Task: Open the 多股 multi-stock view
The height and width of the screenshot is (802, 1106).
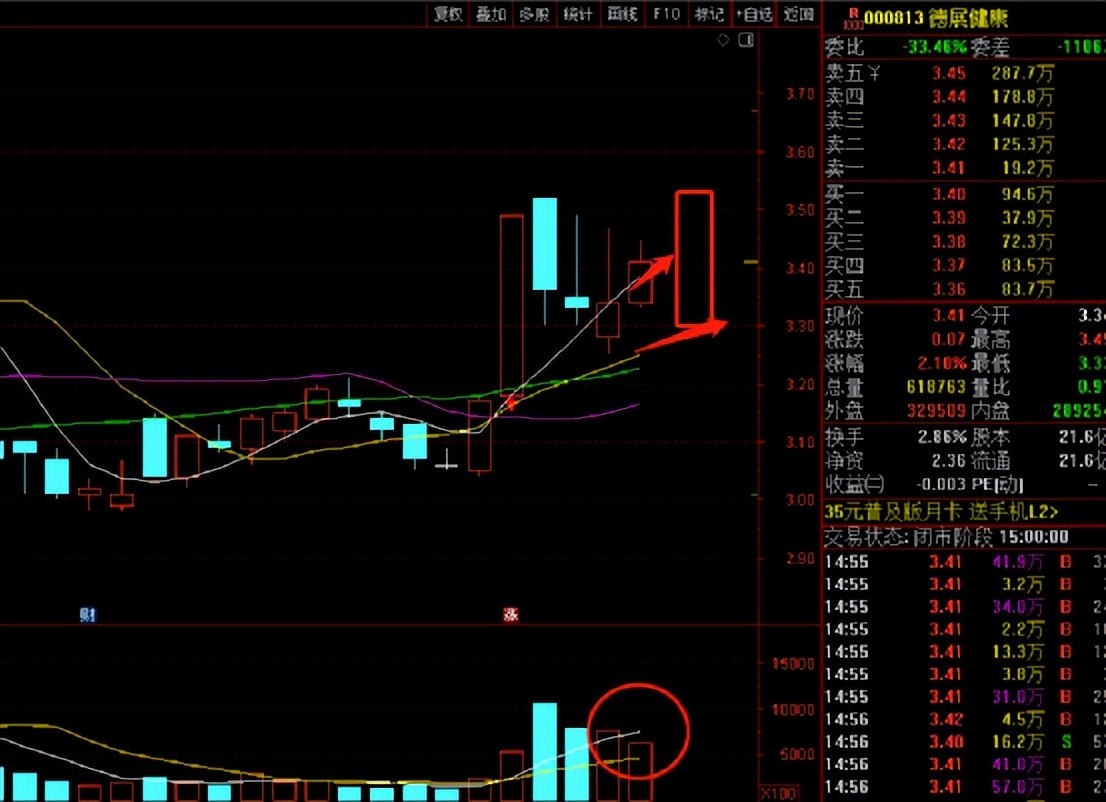Action: pos(534,14)
